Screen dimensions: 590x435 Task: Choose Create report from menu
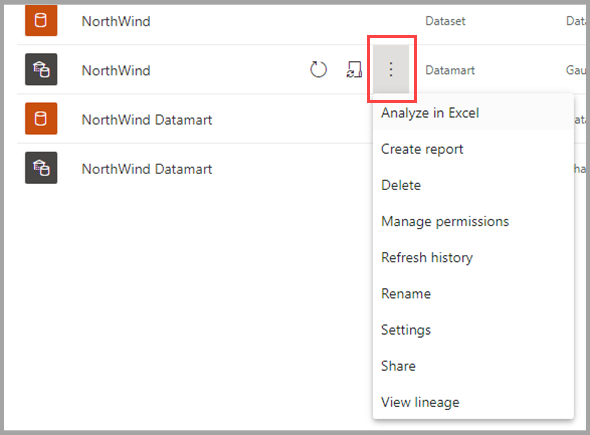(x=473, y=149)
